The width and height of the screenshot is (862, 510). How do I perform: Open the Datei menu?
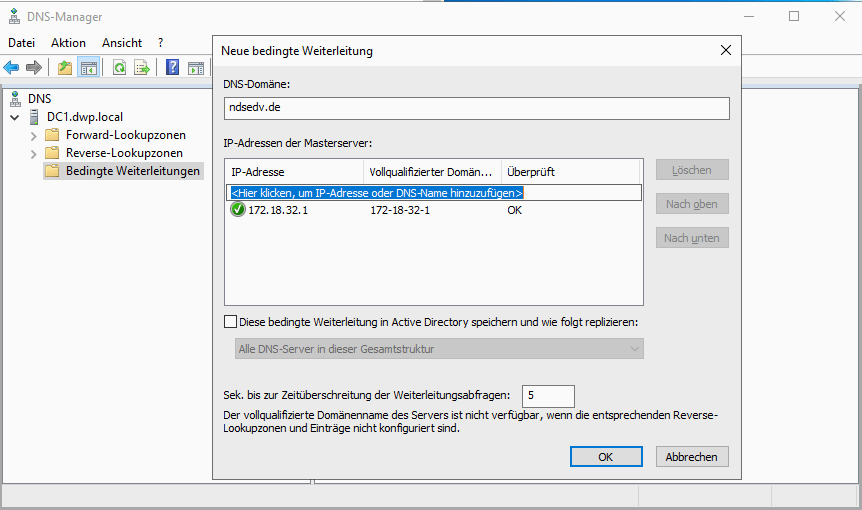pos(21,43)
